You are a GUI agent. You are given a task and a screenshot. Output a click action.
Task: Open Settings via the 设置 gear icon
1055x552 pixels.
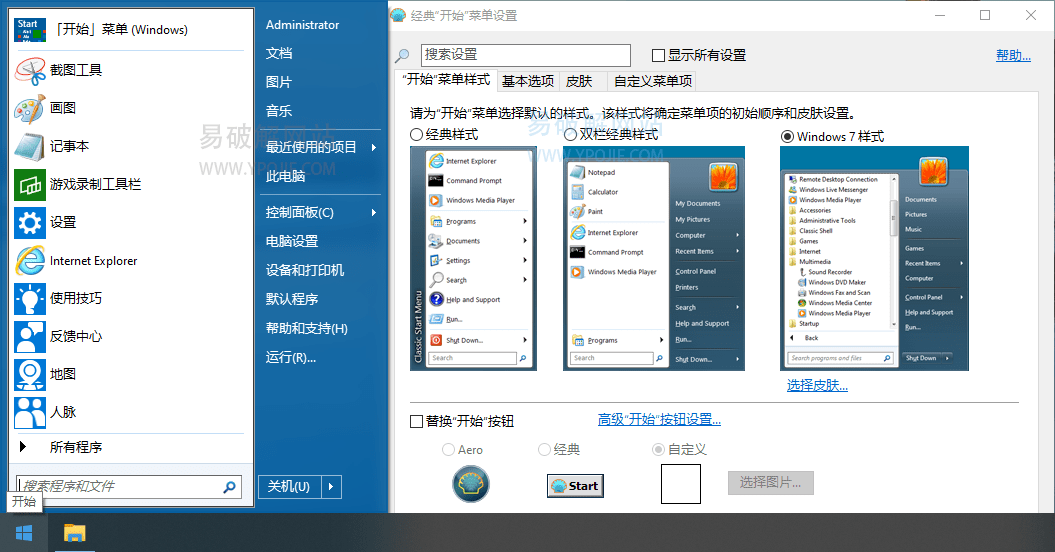click(30, 222)
